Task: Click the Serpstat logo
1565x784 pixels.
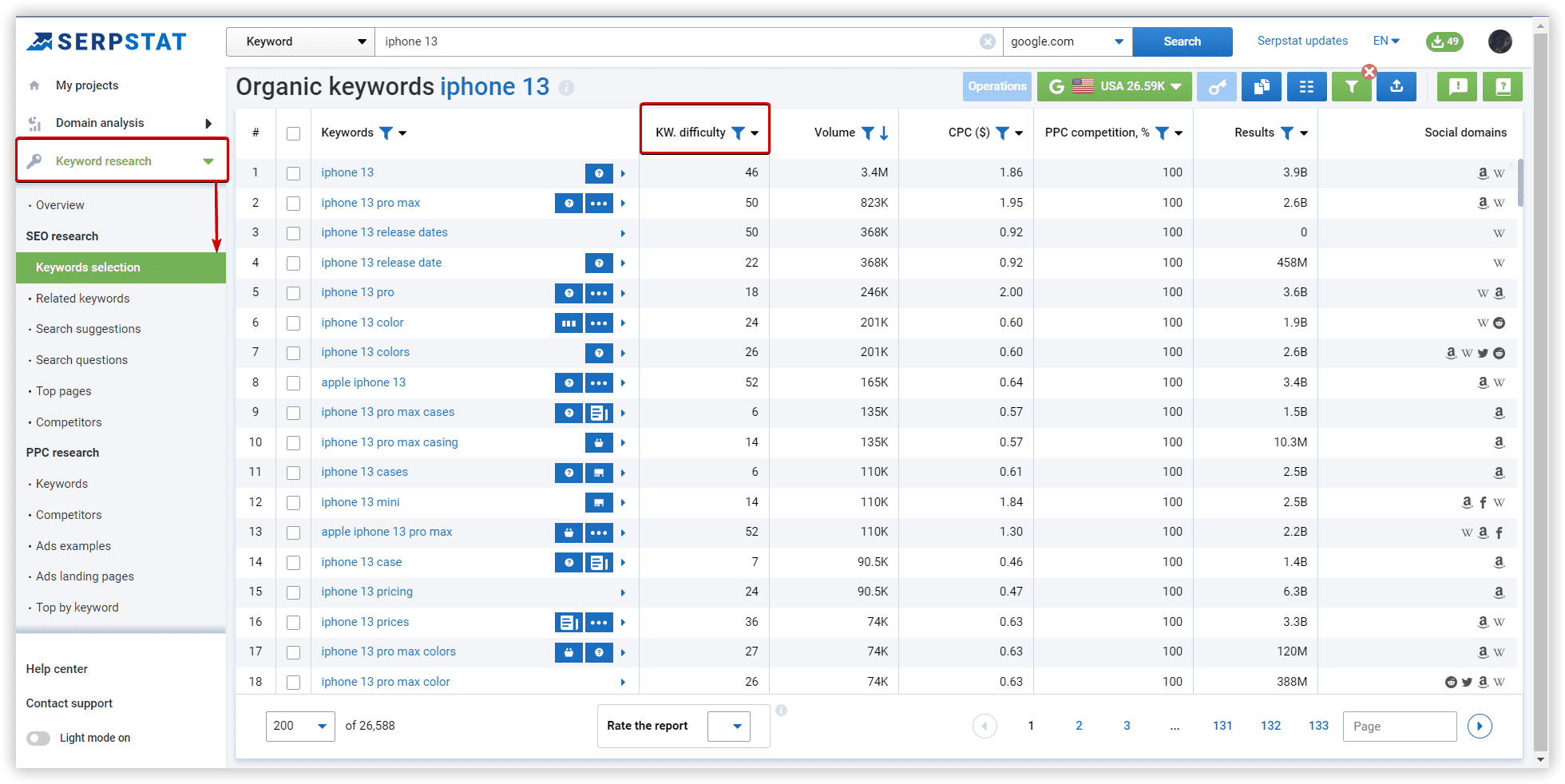Action: (x=107, y=42)
